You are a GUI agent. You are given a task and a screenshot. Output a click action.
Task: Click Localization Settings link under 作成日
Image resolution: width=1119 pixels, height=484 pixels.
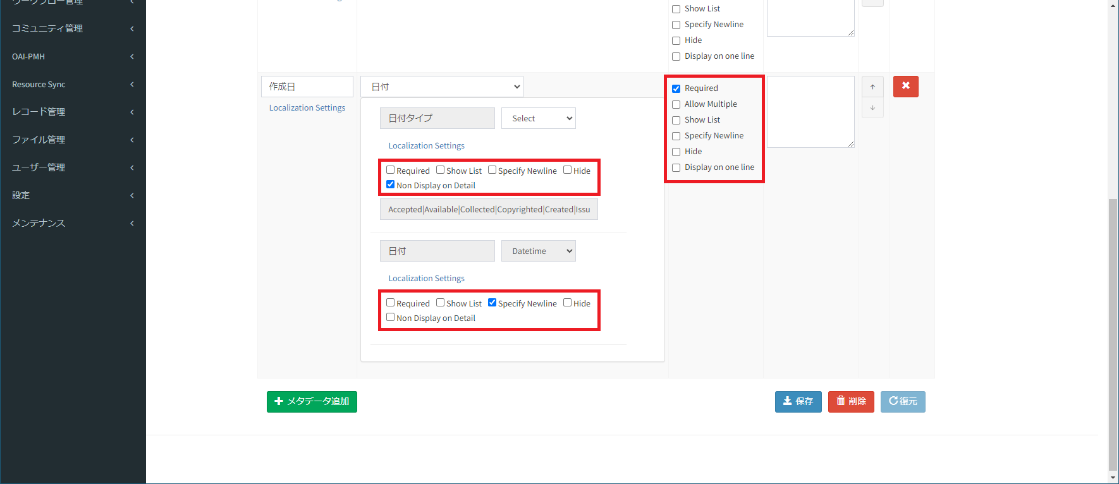click(x=307, y=108)
